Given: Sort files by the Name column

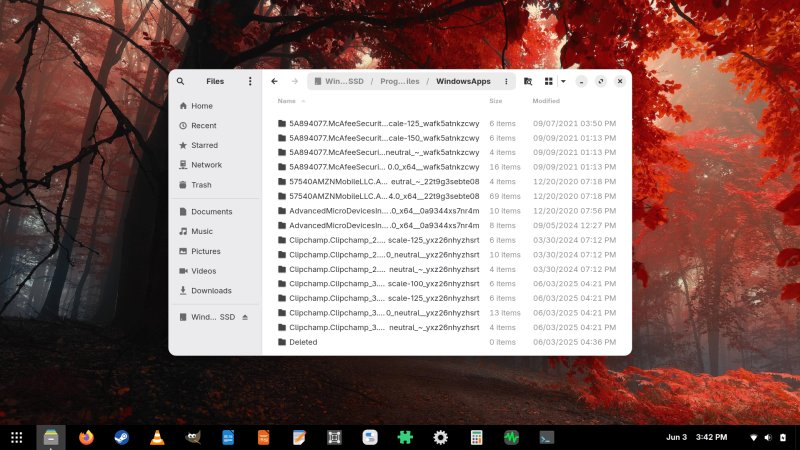Looking at the screenshot, I should click(287, 101).
